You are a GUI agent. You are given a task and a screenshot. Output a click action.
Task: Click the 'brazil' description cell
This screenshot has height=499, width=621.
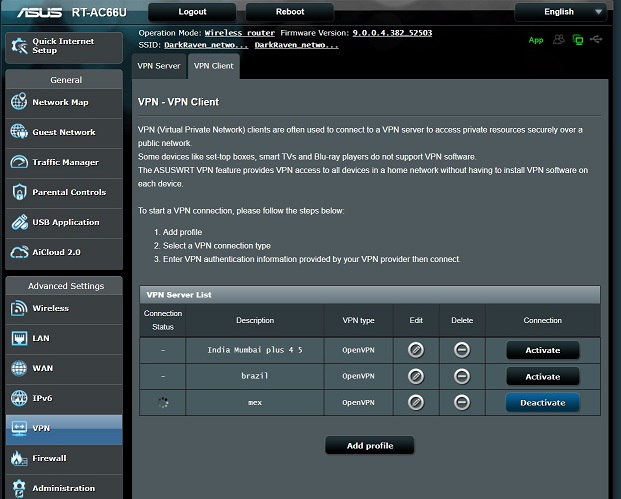(x=255, y=376)
